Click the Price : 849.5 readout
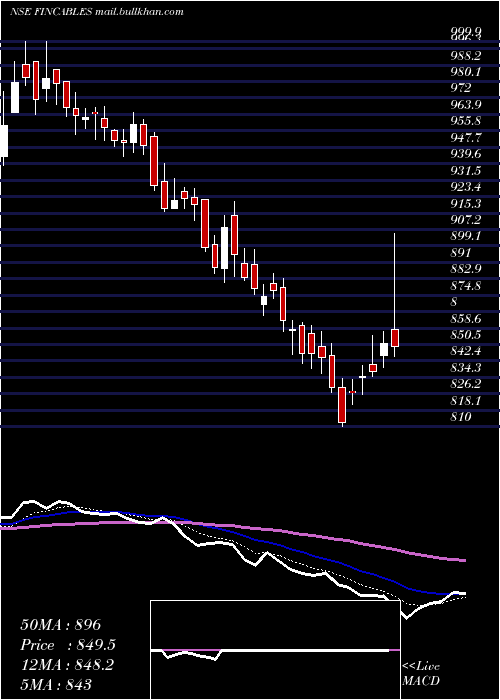The width and height of the screenshot is (500, 700). tap(68, 645)
